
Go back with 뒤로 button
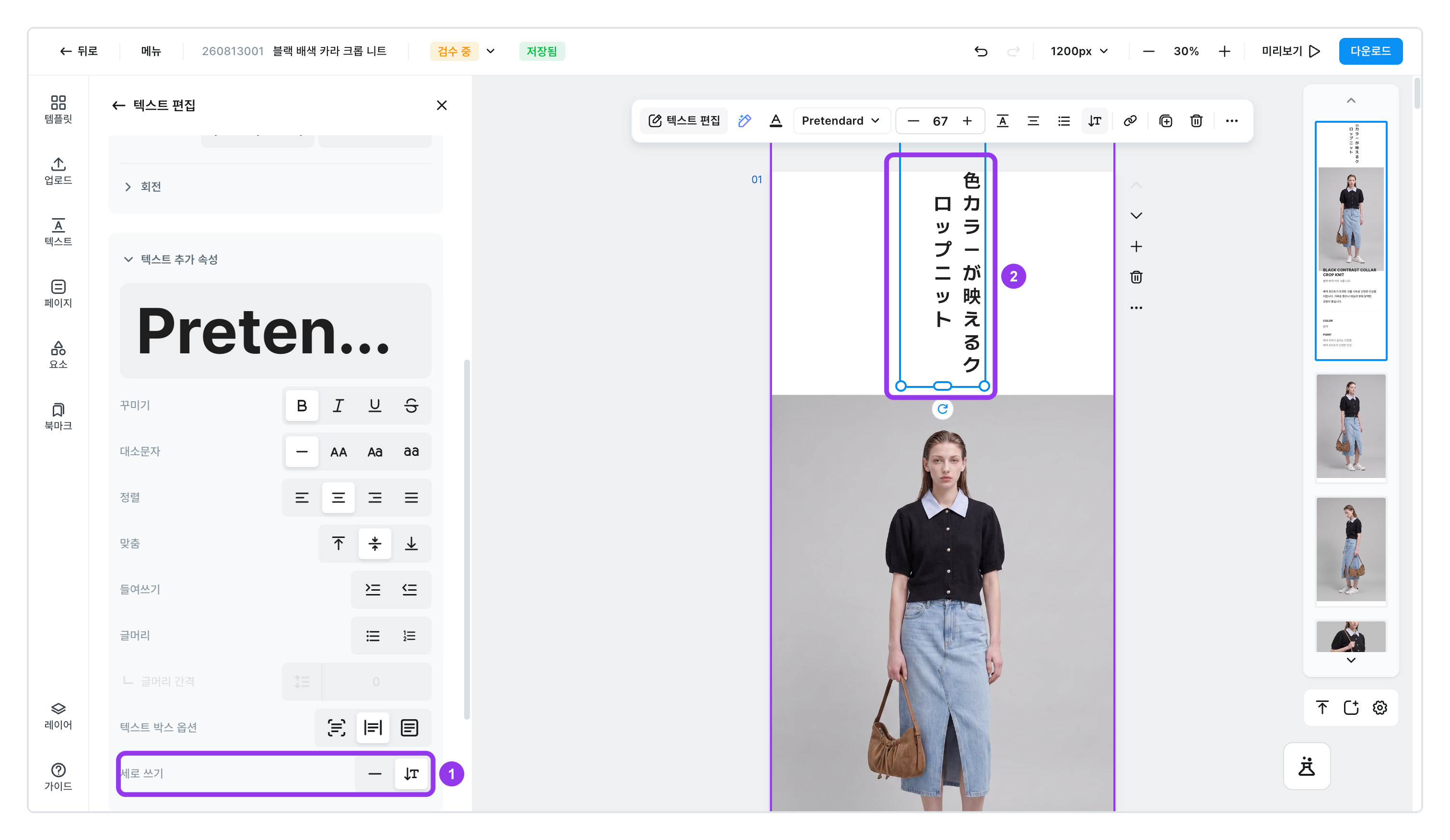[78, 51]
